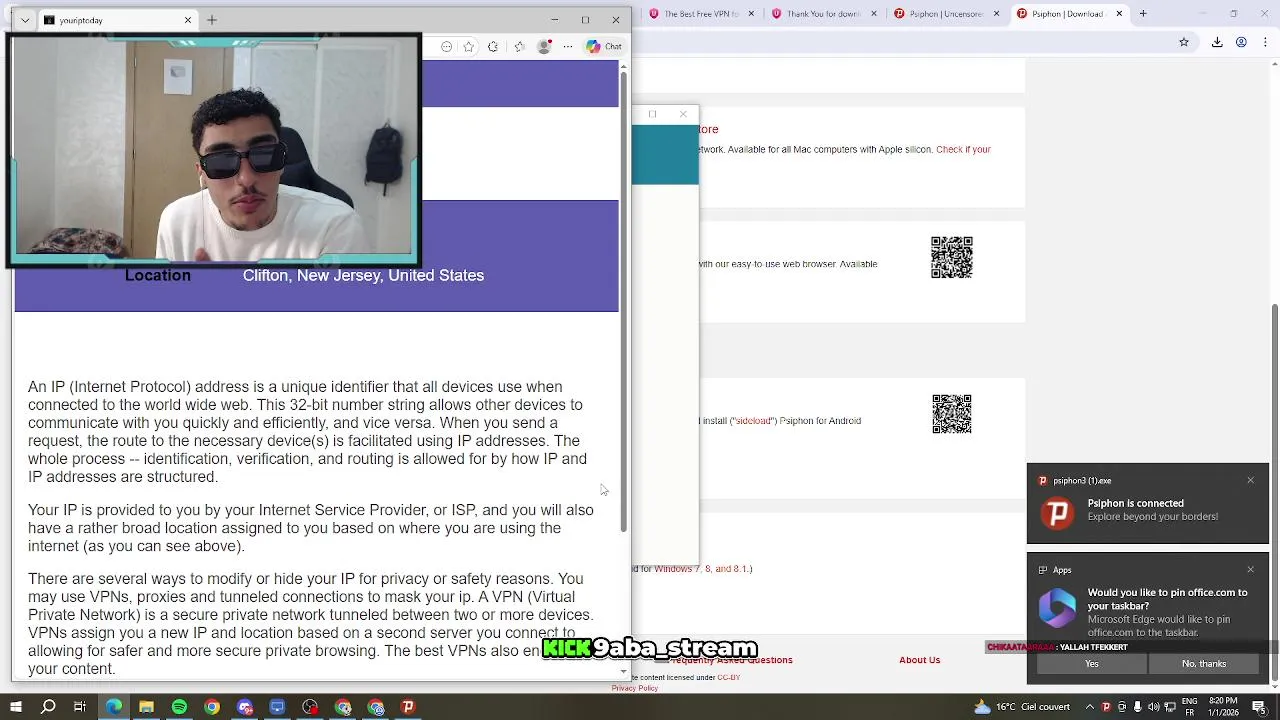Screen dimensions: 1280x720
Task: Click microphone icon in system tray
Action: coord(1137,707)
